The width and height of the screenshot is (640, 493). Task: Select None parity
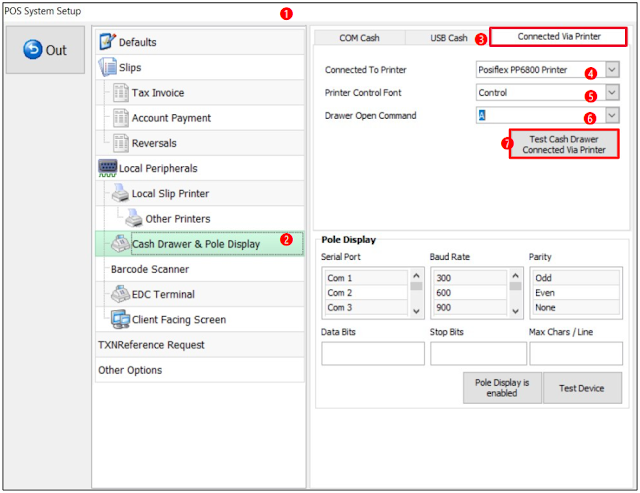pos(576,307)
